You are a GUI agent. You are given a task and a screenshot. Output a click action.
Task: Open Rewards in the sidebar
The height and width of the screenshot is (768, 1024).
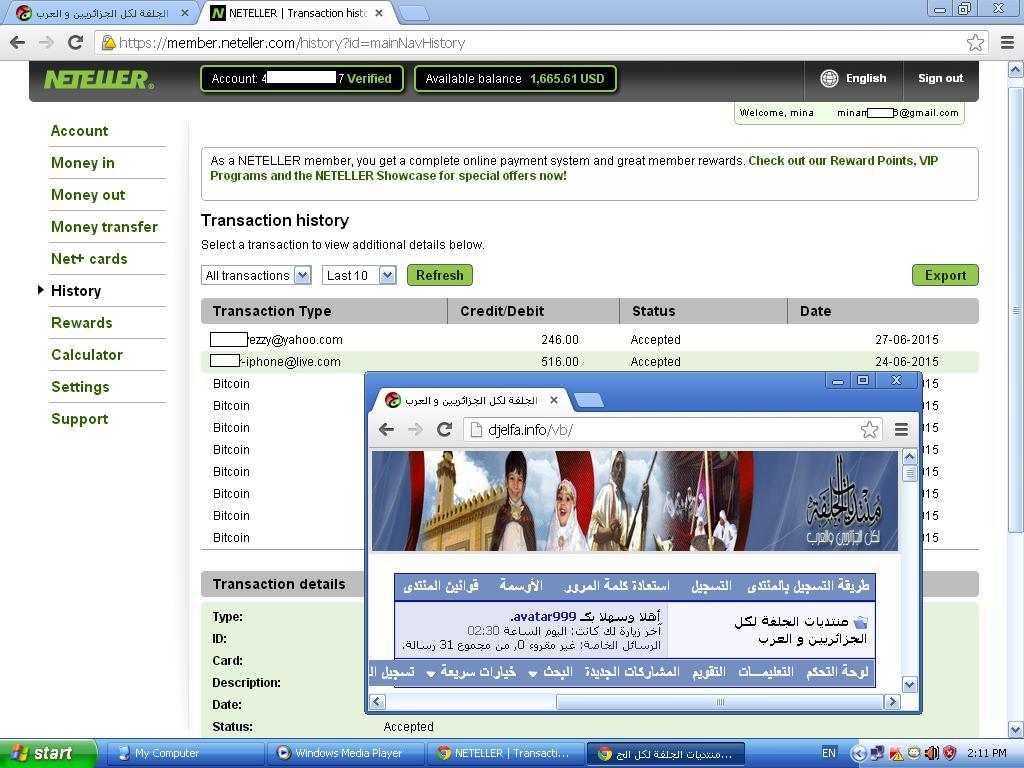click(82, 323)
